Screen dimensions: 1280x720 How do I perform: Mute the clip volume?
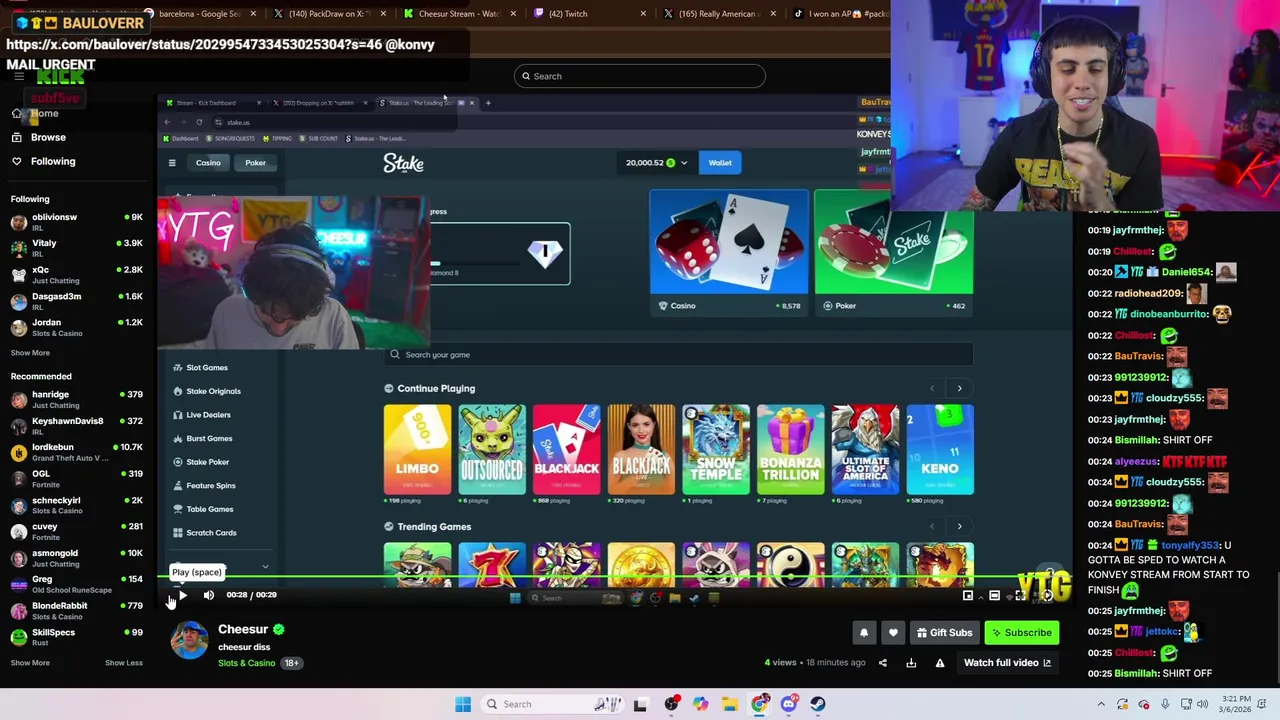pyautogui.click(x=209, y=595)
